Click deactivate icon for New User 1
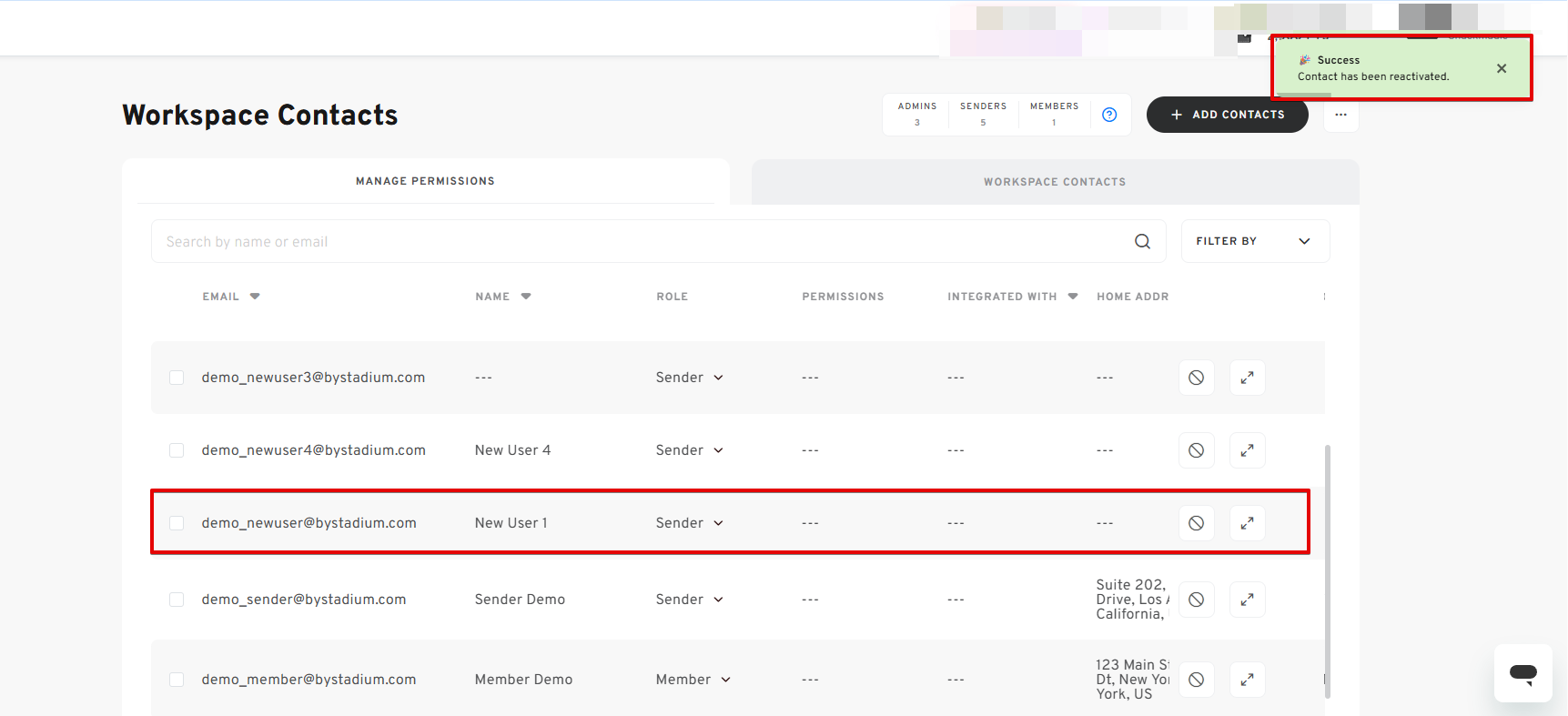 pyautogui.click(x=1196, y=523)
